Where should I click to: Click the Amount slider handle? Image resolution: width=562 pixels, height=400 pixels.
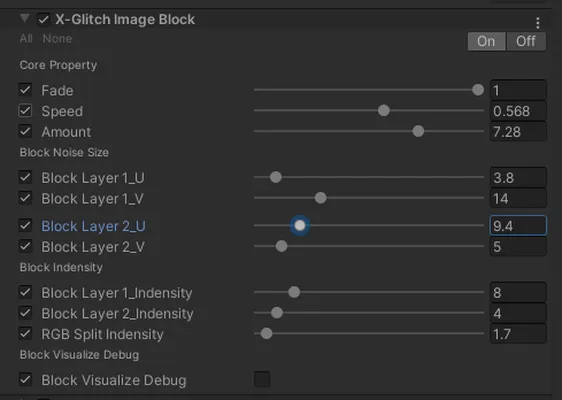click(418, 131)
